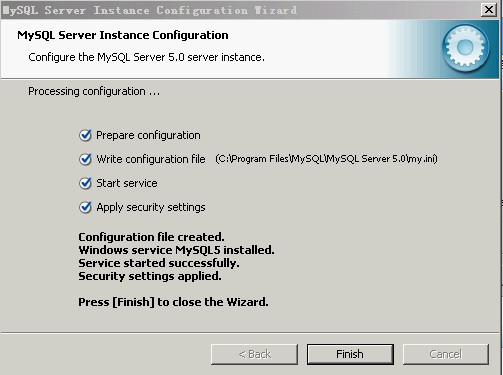503x375 pixels.
Task: Select the Prepare configuration step label
Action: coord(148,135)
